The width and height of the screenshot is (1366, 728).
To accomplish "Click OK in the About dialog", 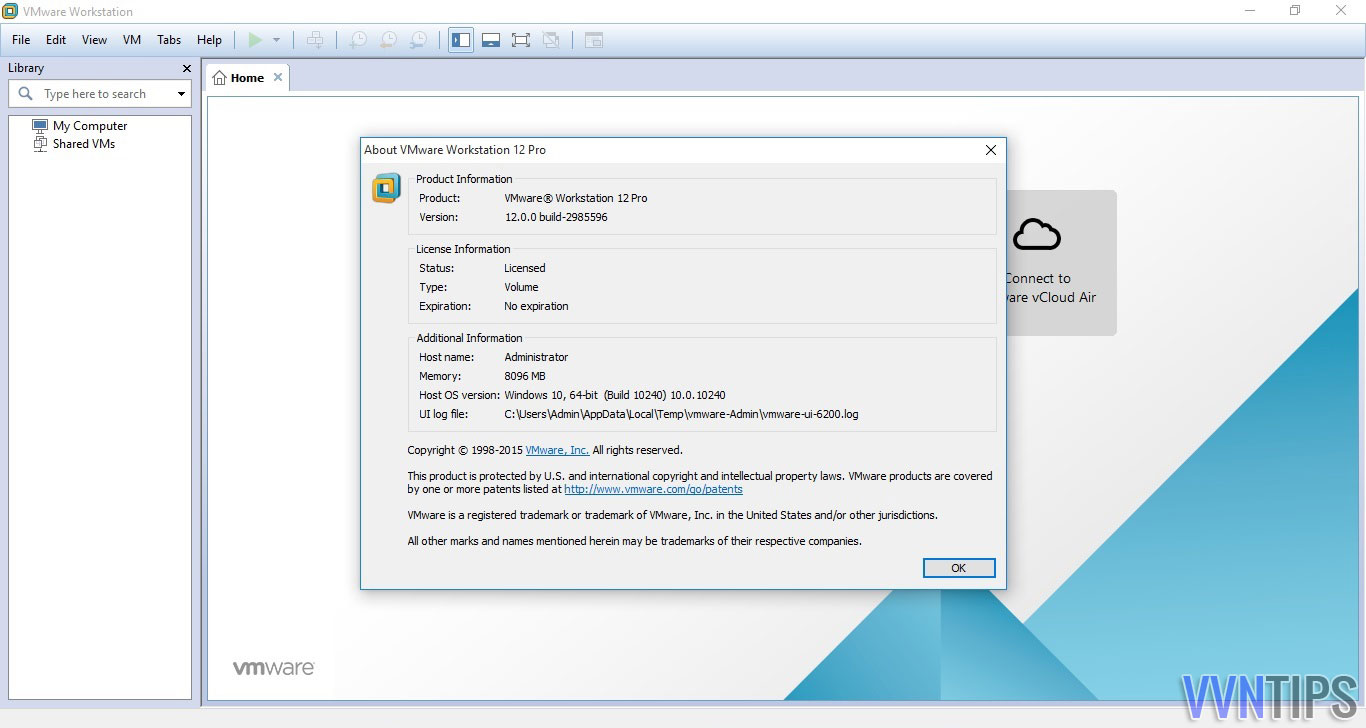I will (x=958, y=568).
